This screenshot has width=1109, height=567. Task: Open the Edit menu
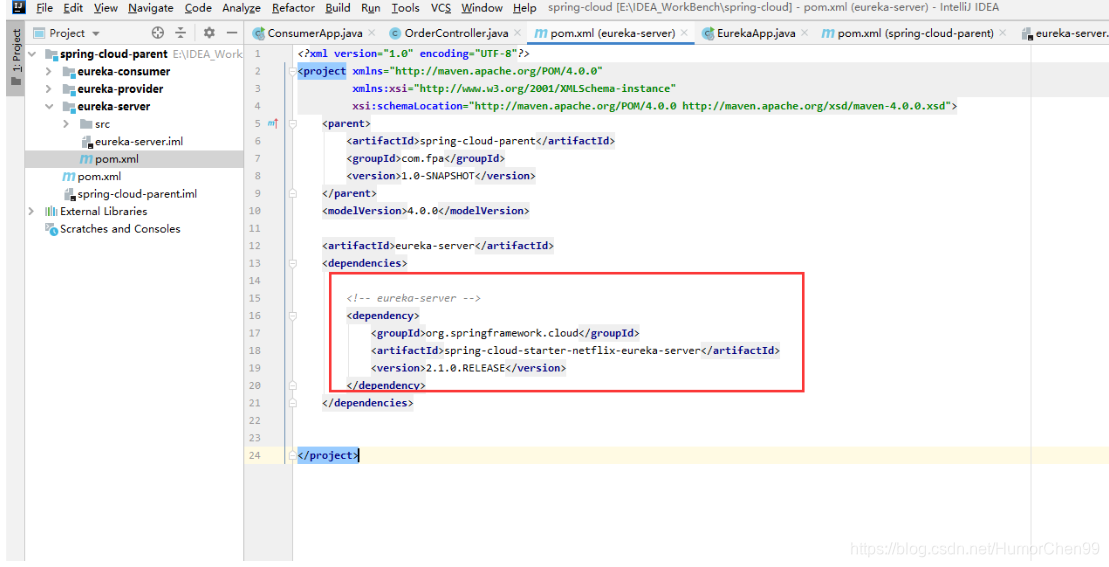tap(73, 8)
